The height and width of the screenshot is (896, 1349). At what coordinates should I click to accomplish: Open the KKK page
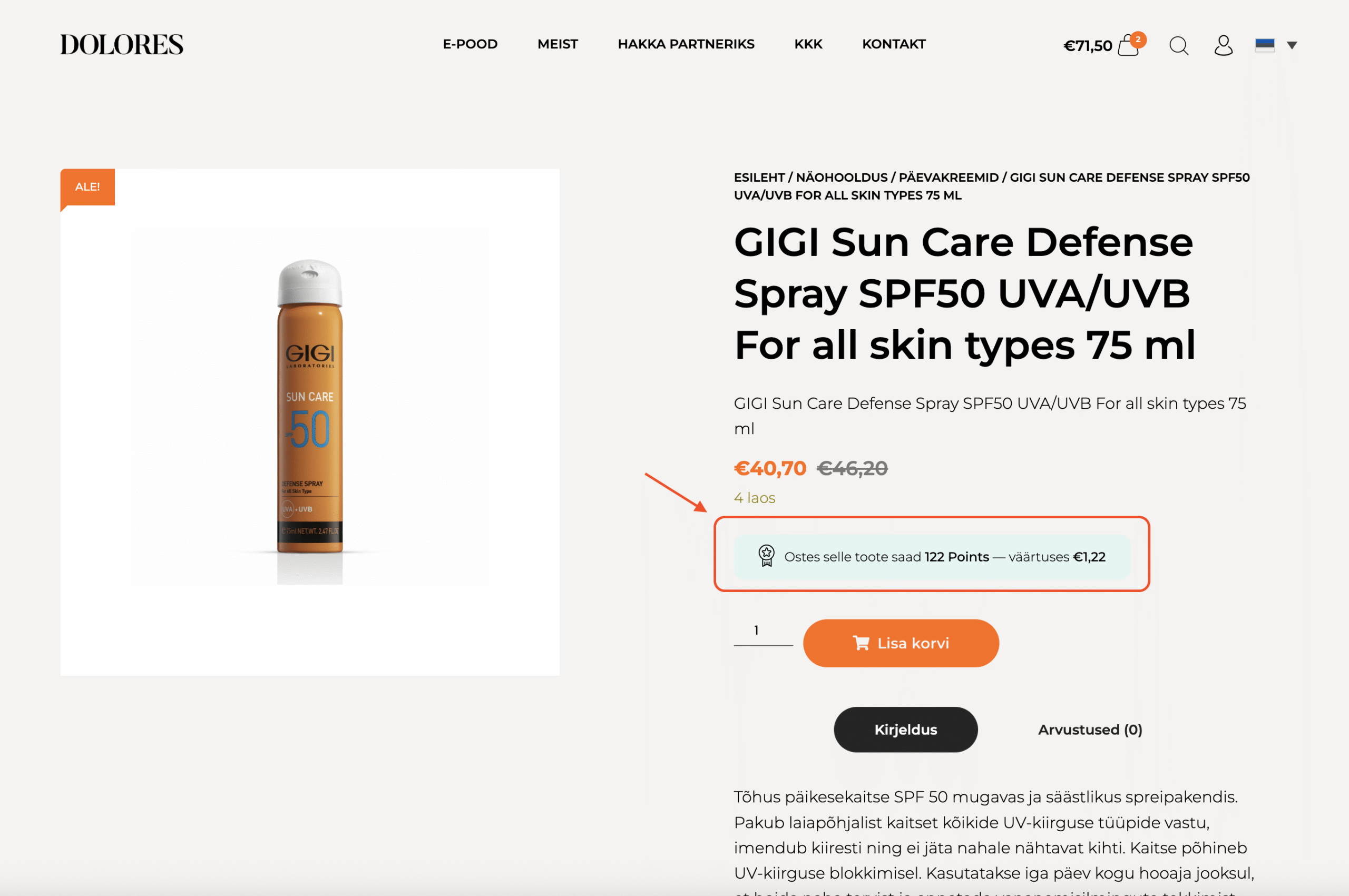(808, 44)
